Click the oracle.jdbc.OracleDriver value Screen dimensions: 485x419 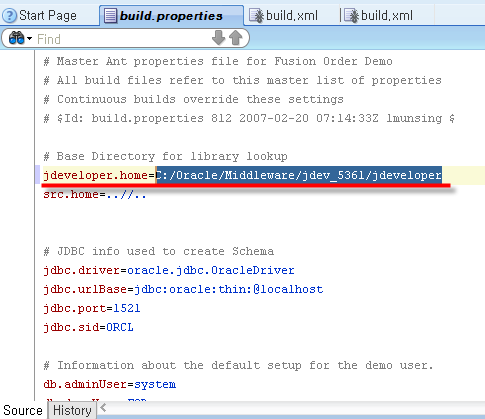click(211, 270)
